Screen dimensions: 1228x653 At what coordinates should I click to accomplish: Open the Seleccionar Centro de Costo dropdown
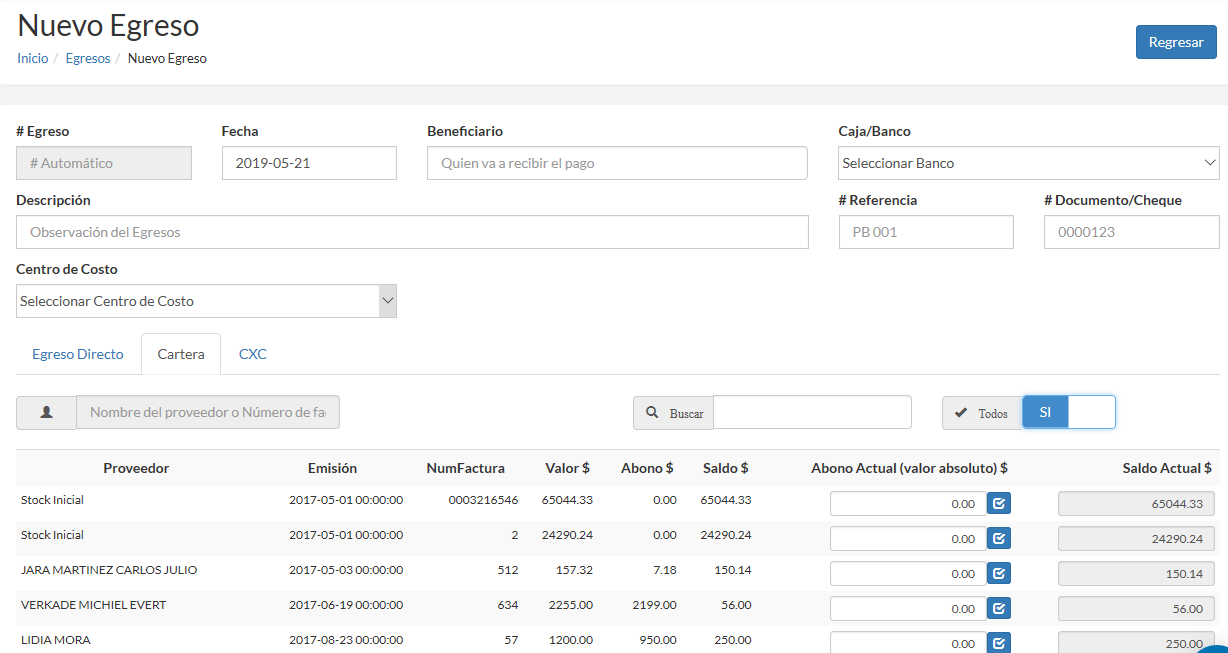click(206, 301)
